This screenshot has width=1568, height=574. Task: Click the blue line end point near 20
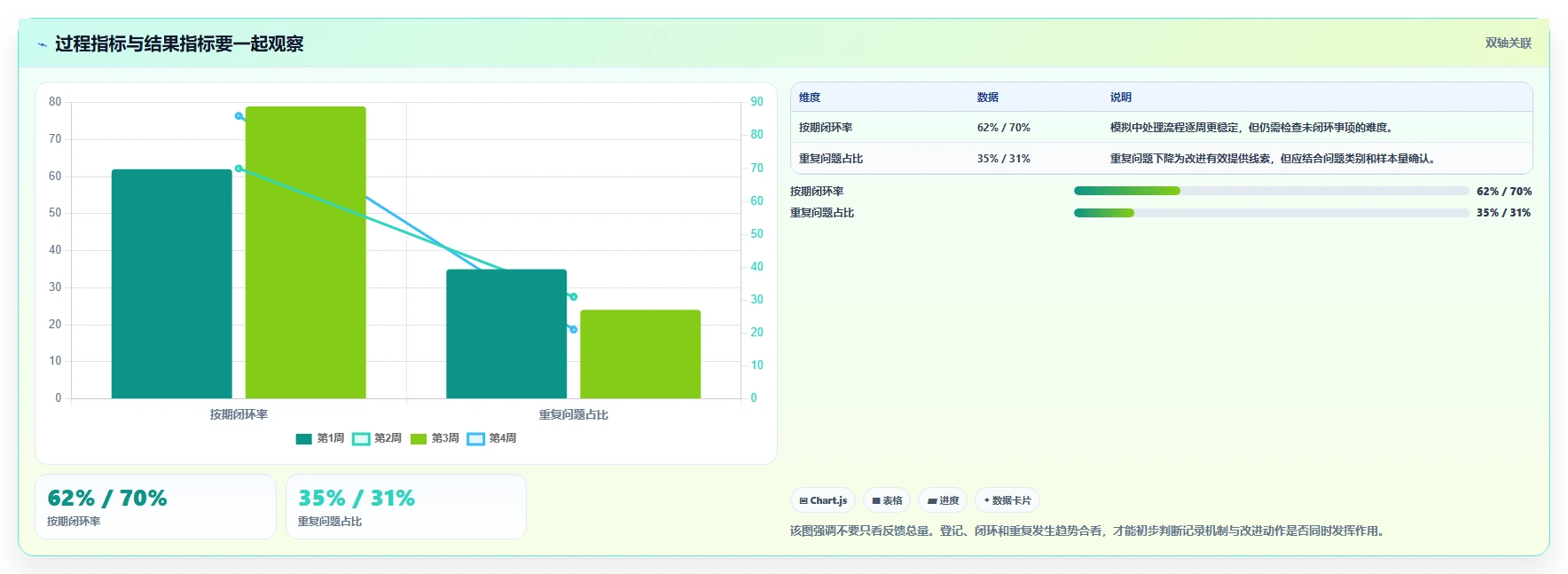[574, 329]
